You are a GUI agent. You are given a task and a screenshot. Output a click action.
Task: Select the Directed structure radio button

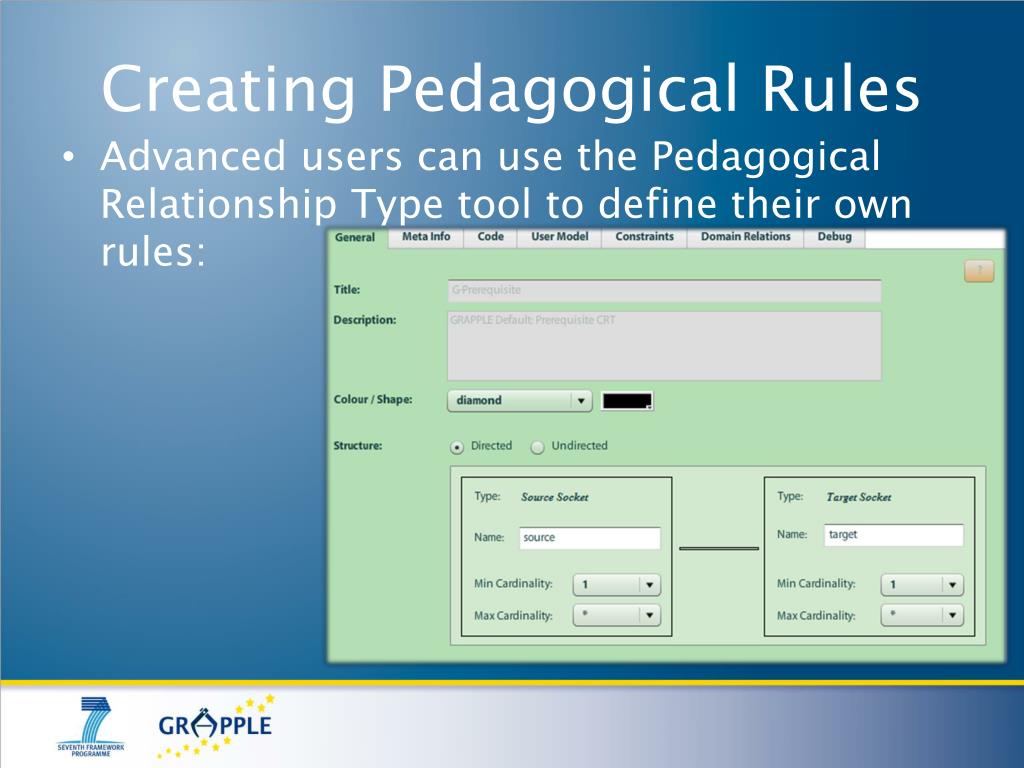pyautogui.click(x=457, y=447)
